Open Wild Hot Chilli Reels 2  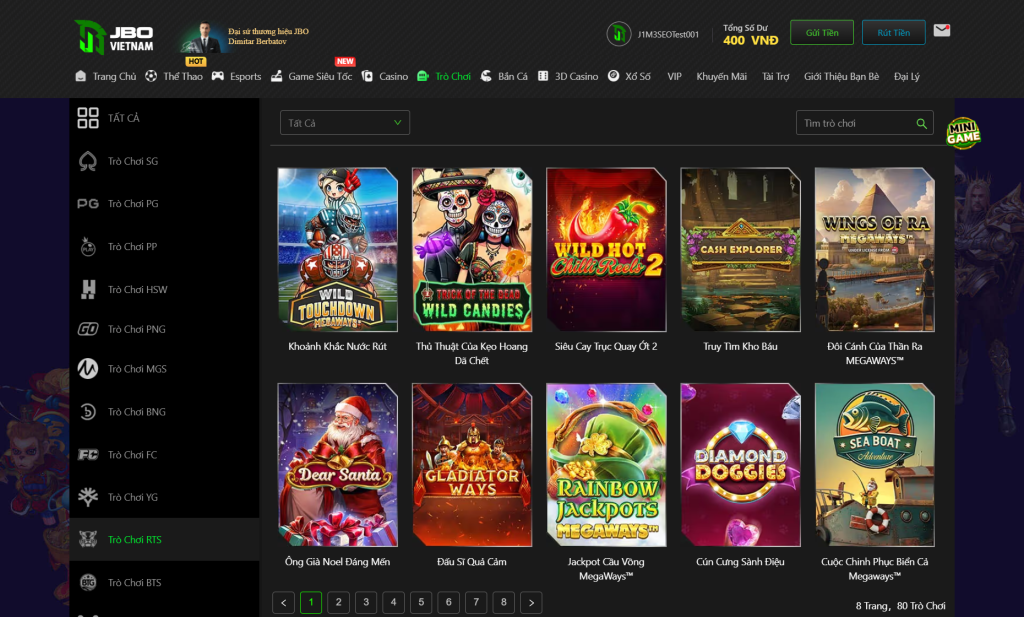point(606,249)
